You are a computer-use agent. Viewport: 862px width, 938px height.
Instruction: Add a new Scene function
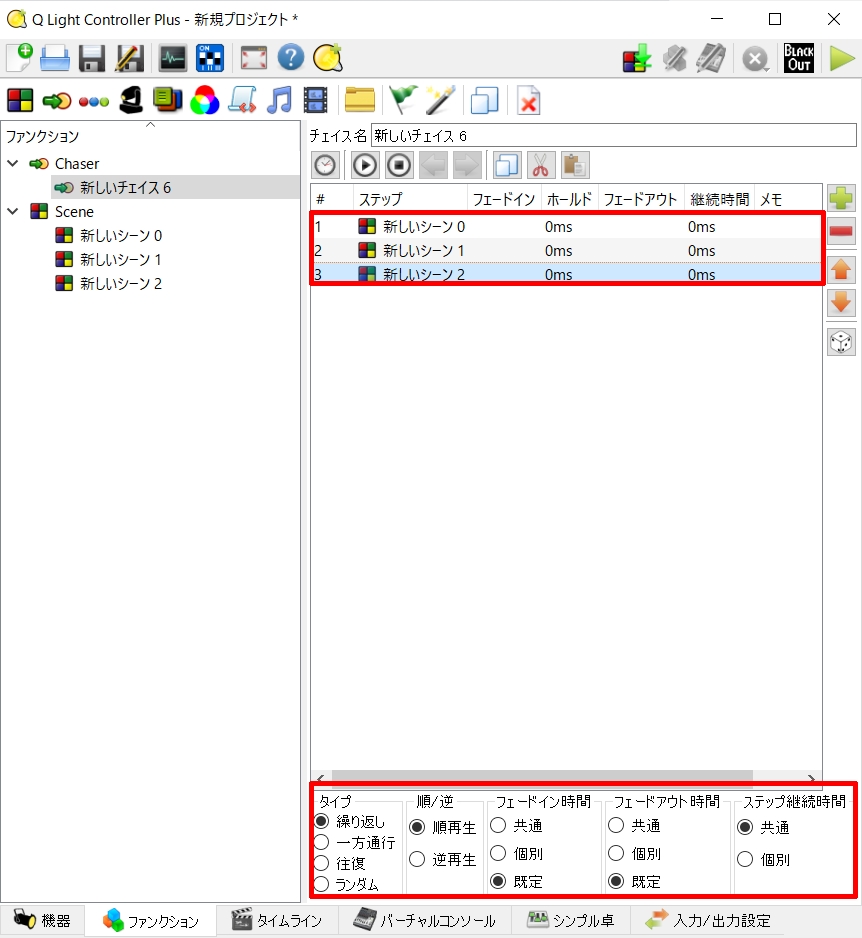coord(20,100)
